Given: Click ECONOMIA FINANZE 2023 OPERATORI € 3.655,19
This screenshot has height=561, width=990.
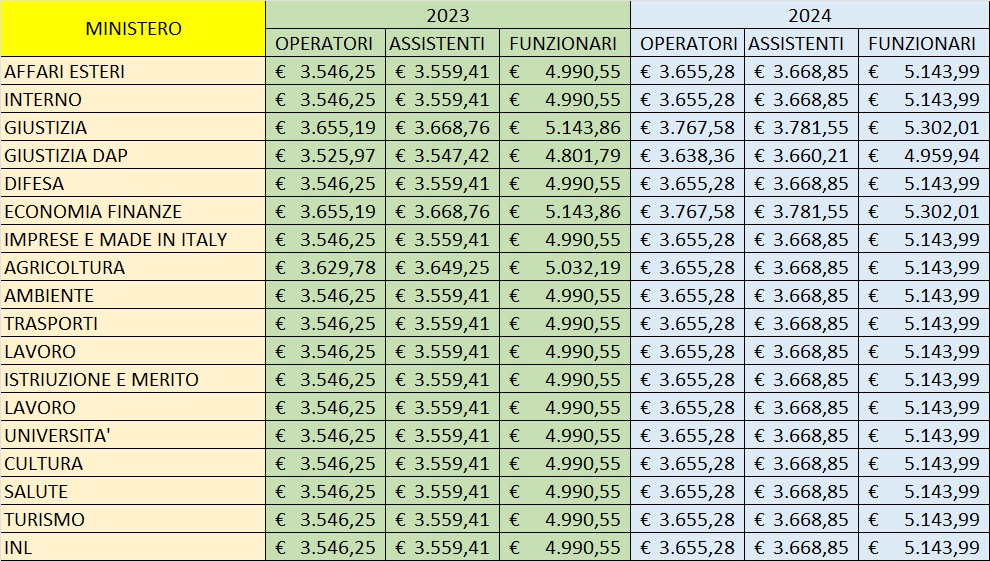Looking at the screenshot, I should click(x=325, y=211).
